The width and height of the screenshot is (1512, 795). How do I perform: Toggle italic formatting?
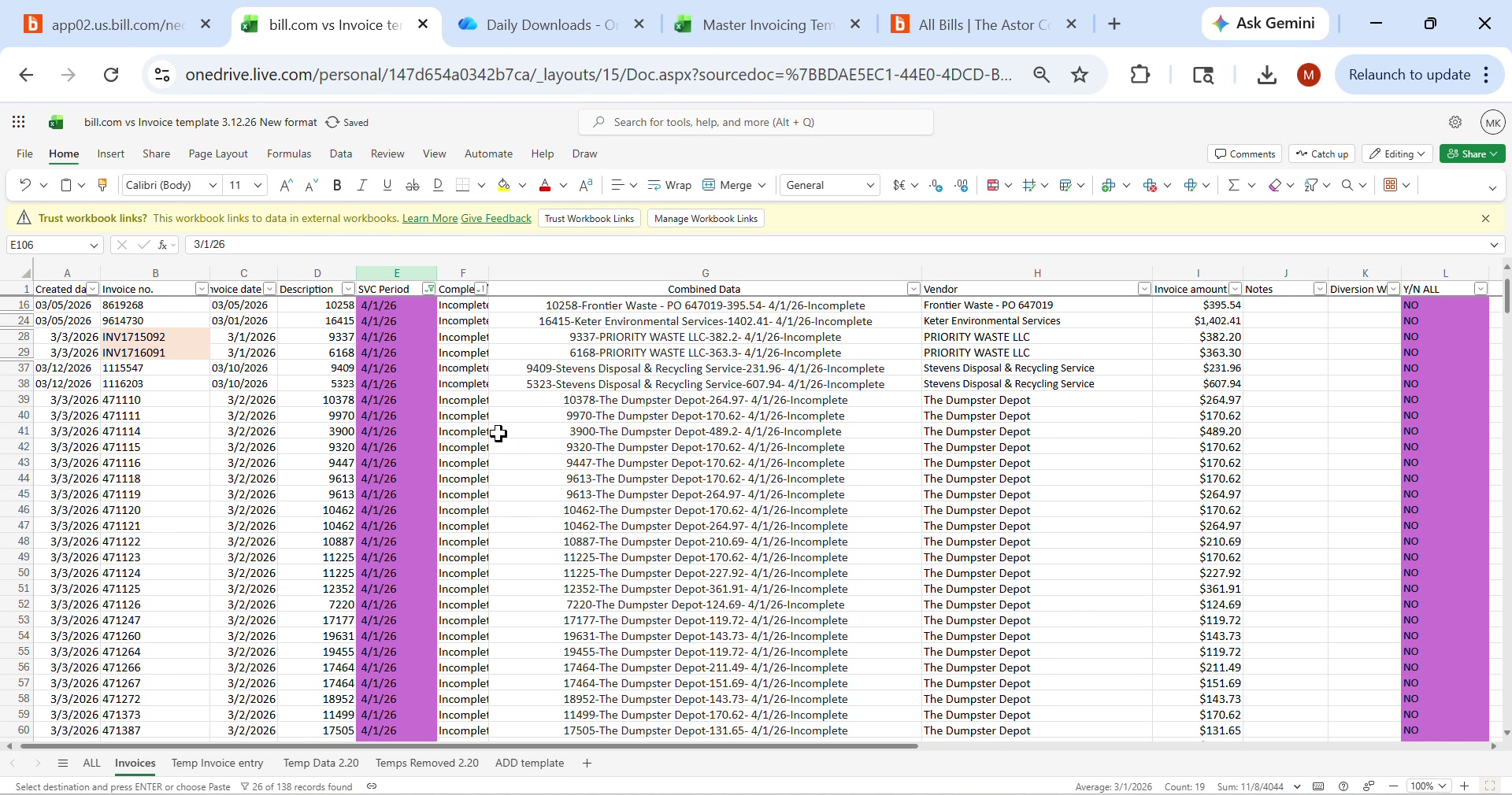point(361,185)
